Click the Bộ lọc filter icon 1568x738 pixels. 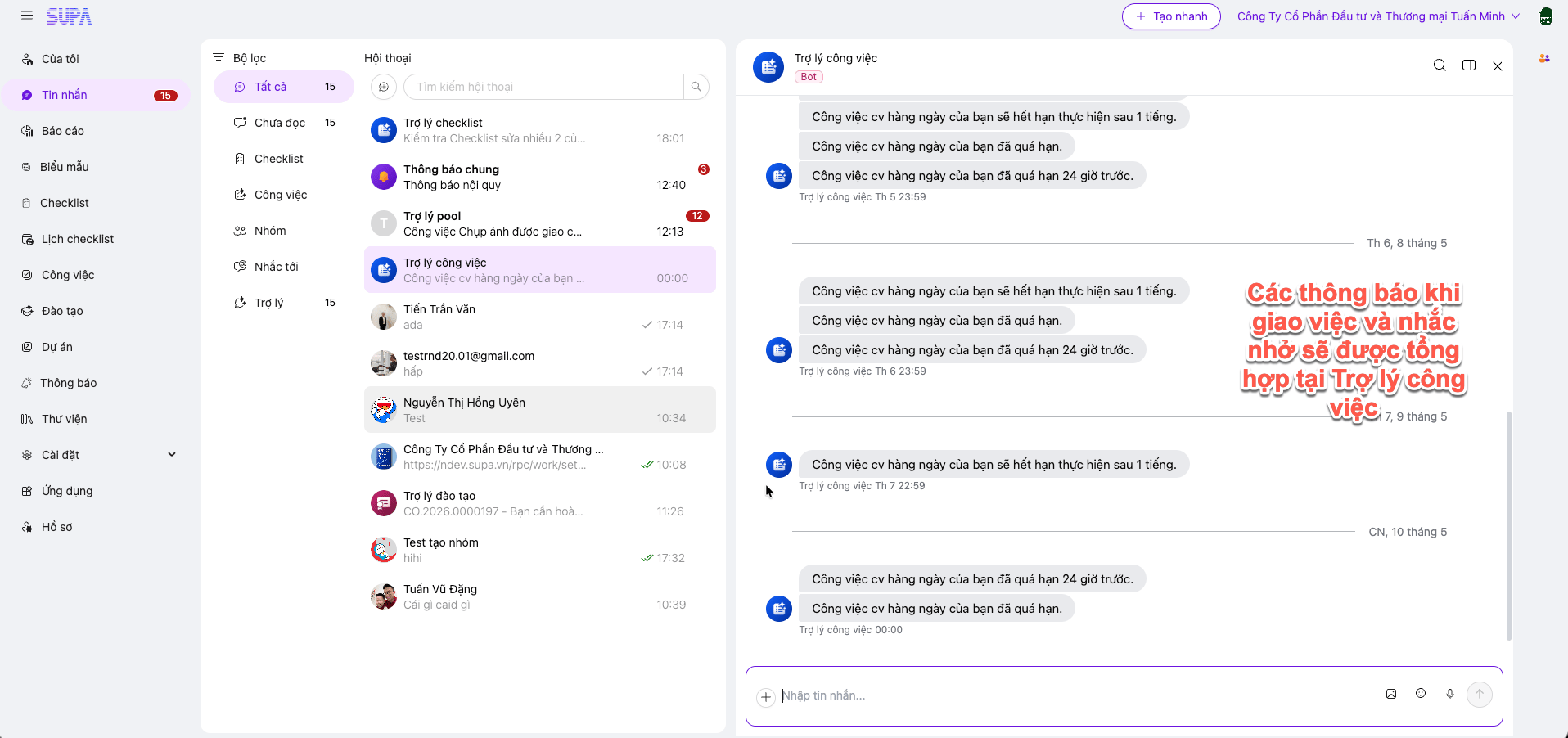coord(219,57)
